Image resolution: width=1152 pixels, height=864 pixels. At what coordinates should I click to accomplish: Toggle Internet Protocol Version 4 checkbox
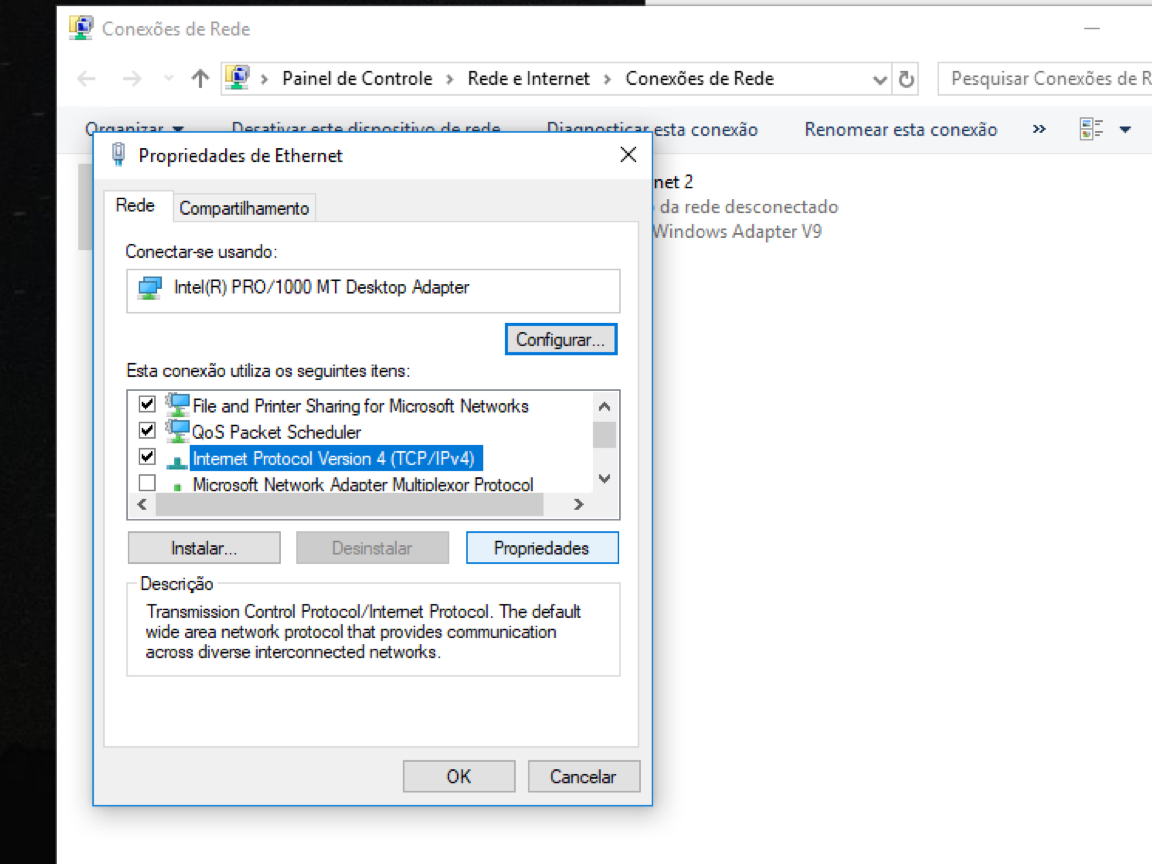tap(147, 457)
